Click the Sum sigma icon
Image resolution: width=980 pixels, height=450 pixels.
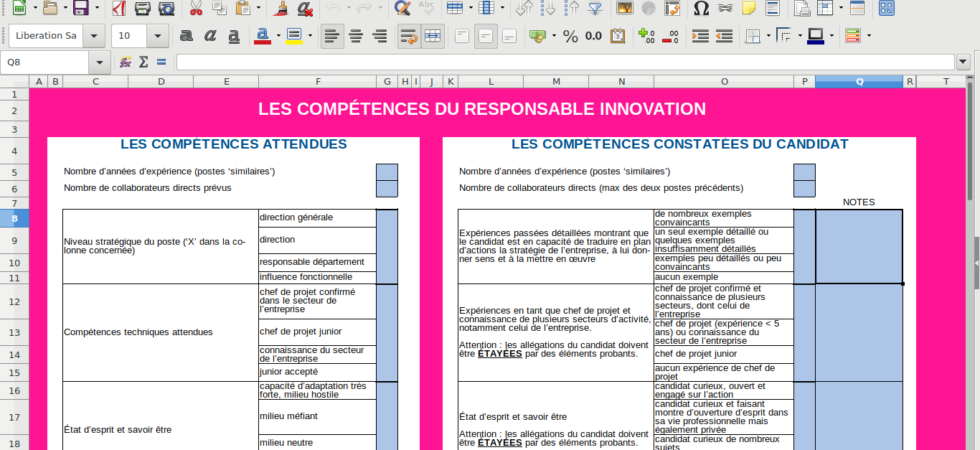pos(143,62)
